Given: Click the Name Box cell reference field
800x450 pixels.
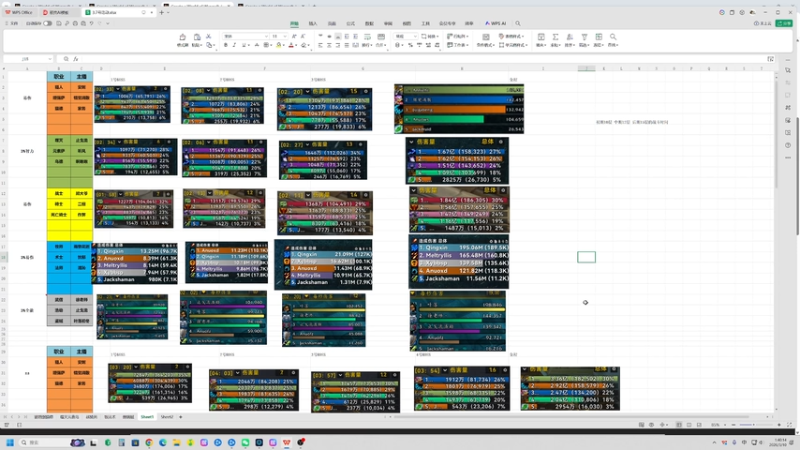Looking at the screenshot, I should (x=28, y=59).
